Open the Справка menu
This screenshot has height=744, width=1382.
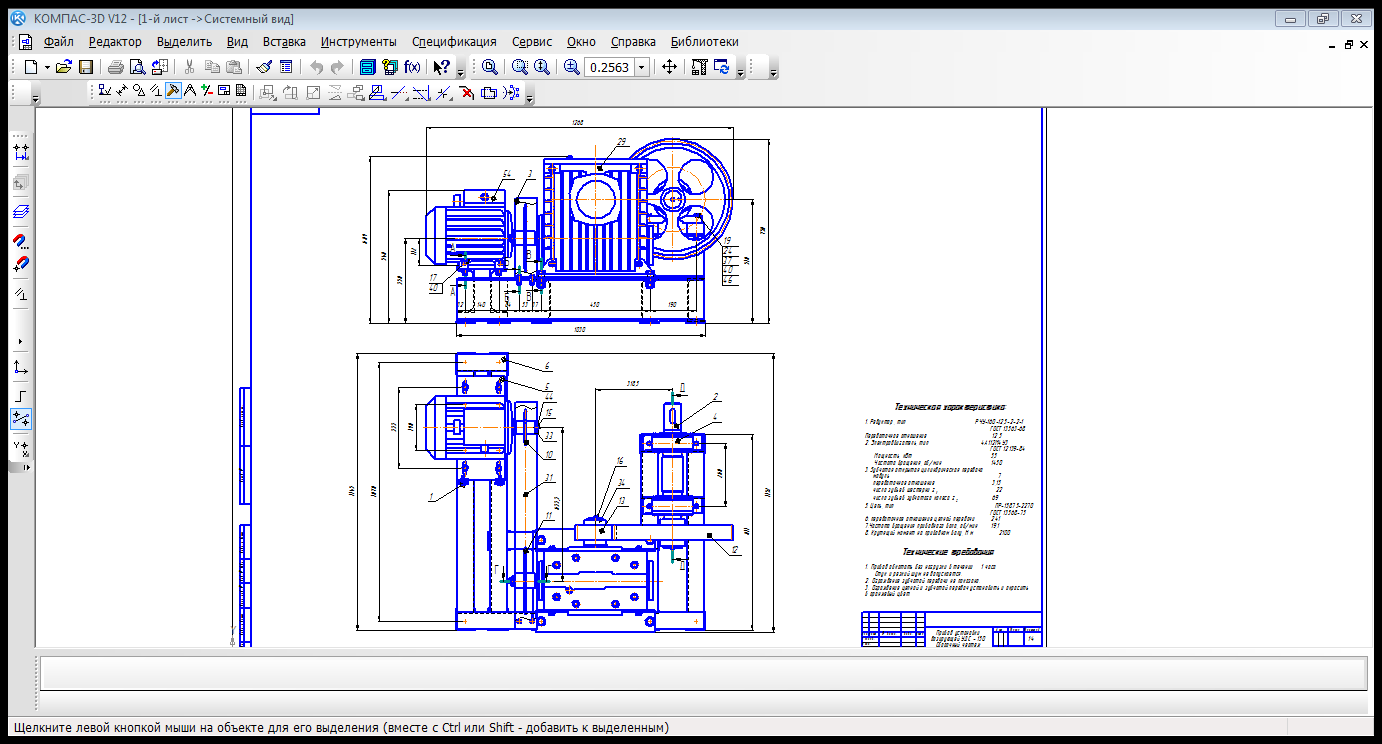click(x=633, y=42)
